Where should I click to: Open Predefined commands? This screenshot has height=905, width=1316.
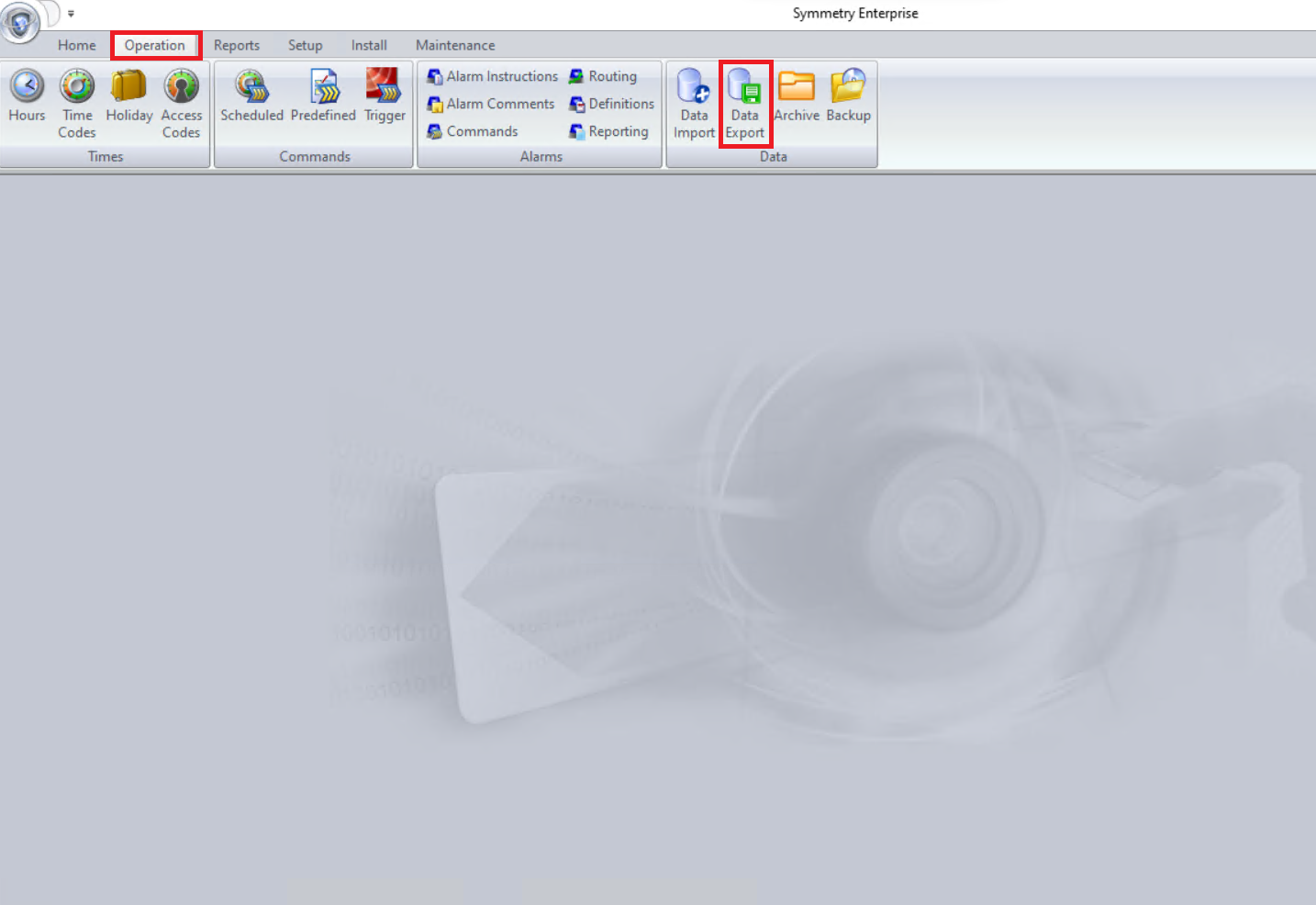pos(323,95)
